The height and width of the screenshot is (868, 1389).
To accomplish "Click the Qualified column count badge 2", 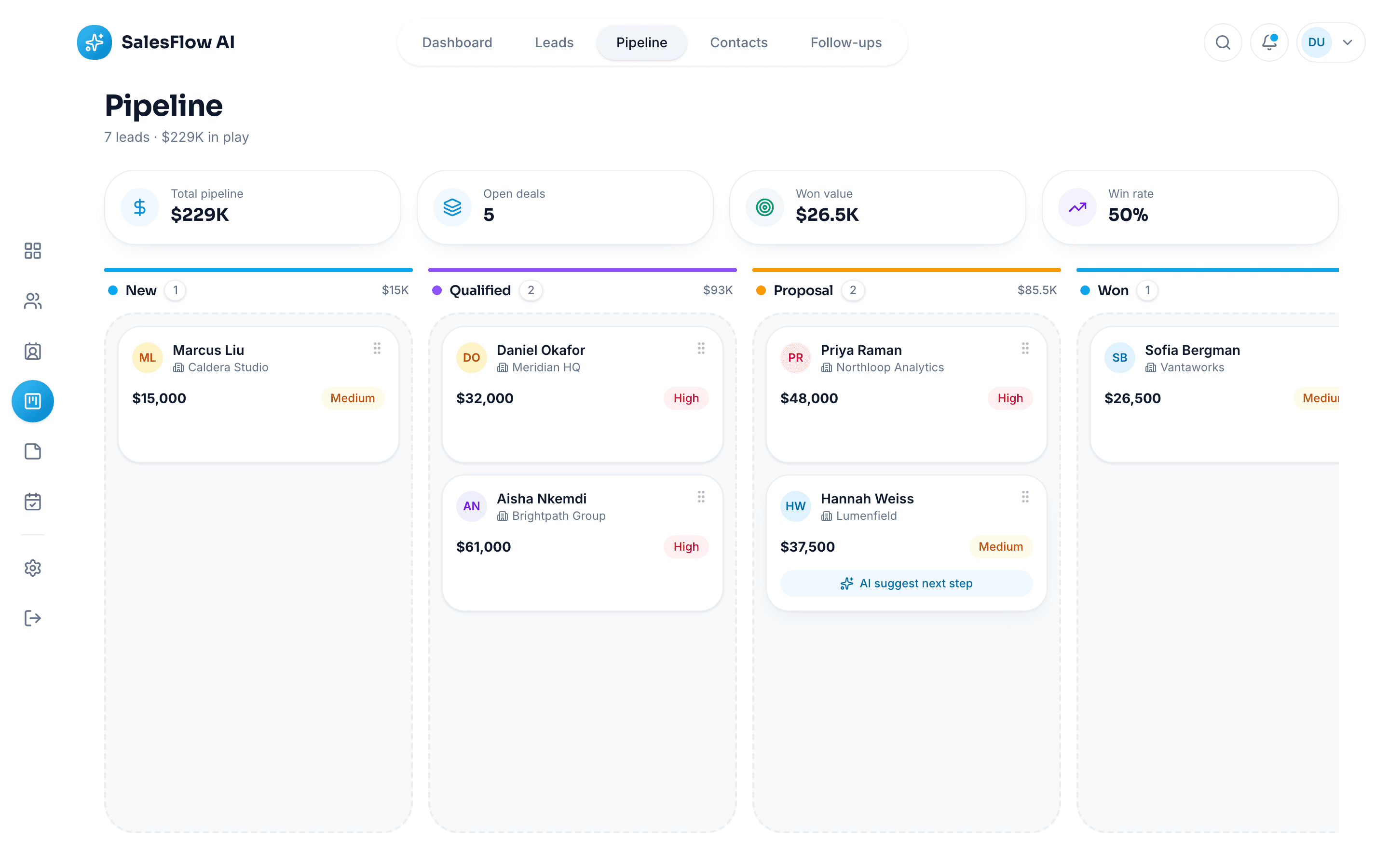I will point(531,290).
